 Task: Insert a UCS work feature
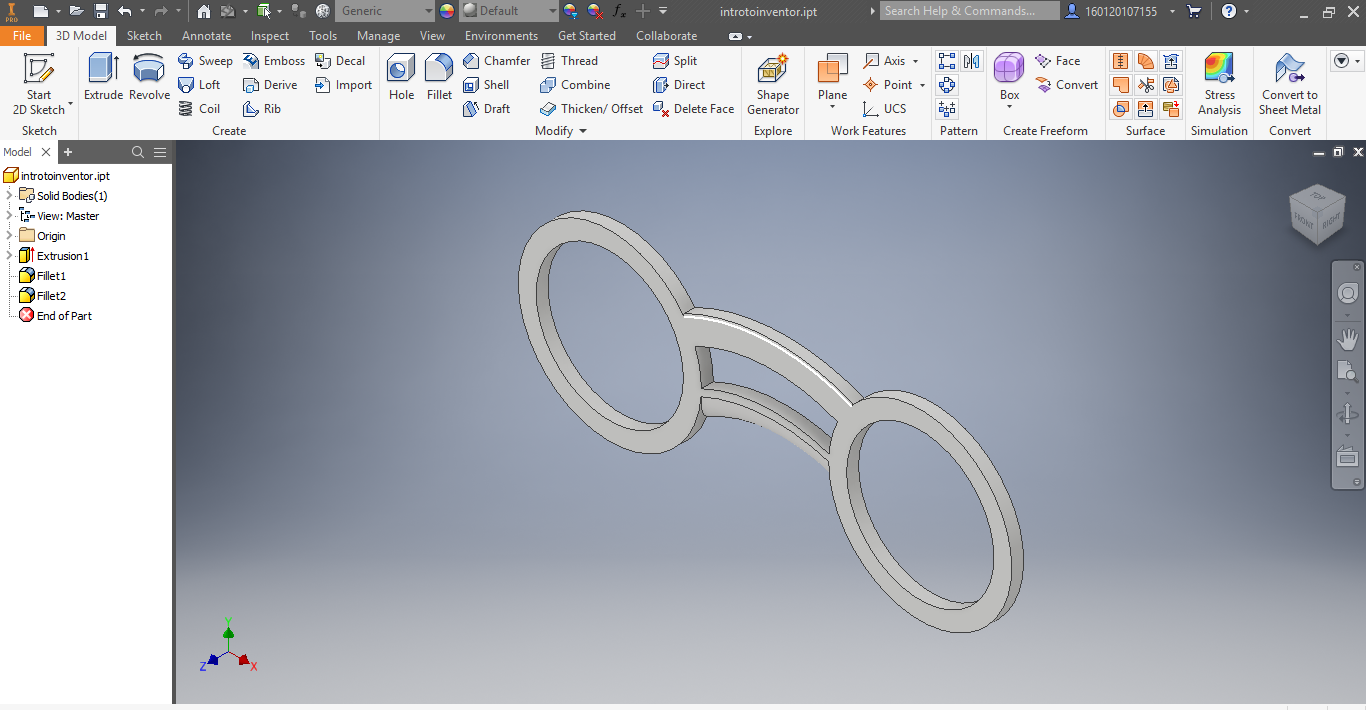coord(885,109)
